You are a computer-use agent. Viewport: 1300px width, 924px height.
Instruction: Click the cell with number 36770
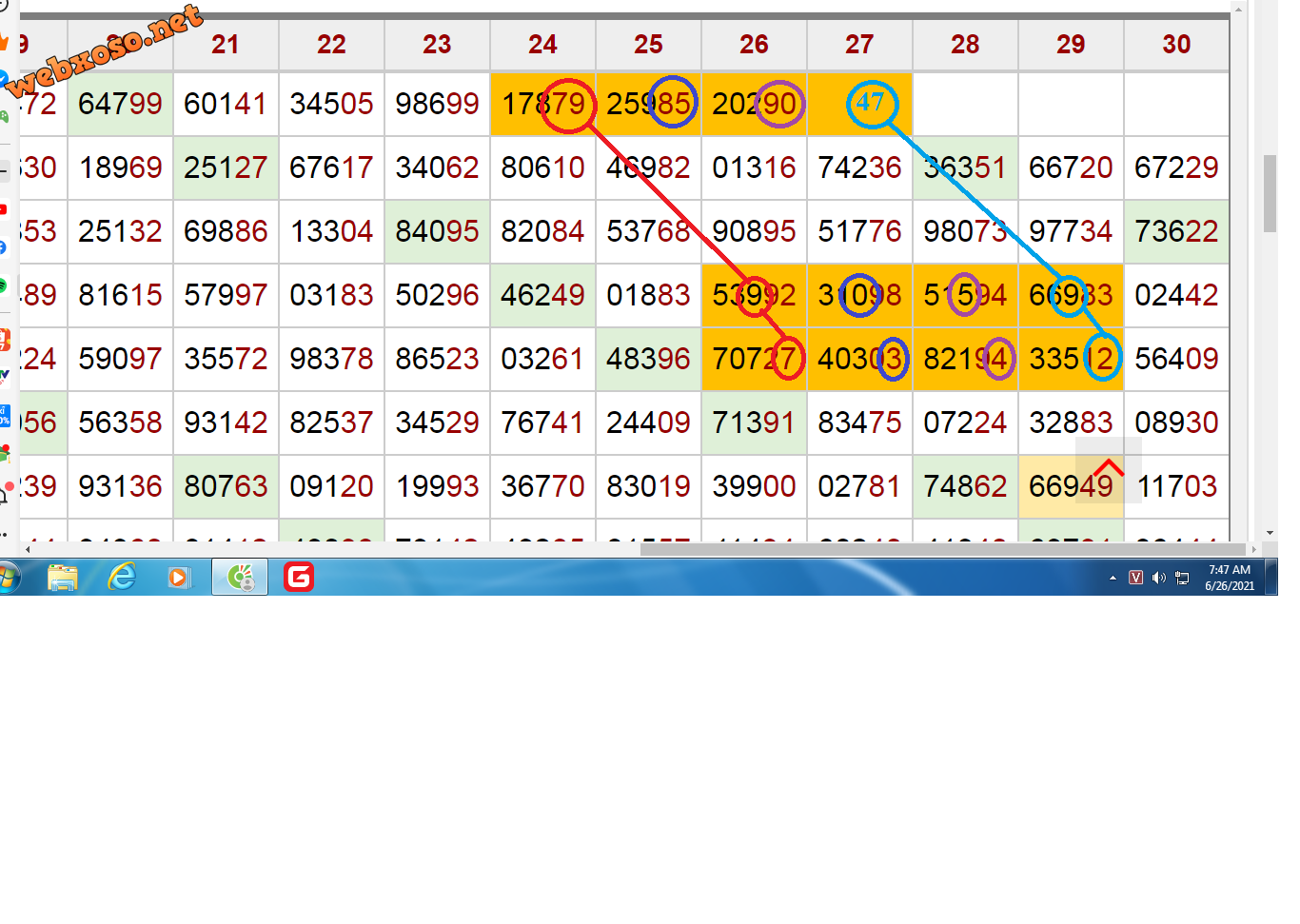click(542, 486)
